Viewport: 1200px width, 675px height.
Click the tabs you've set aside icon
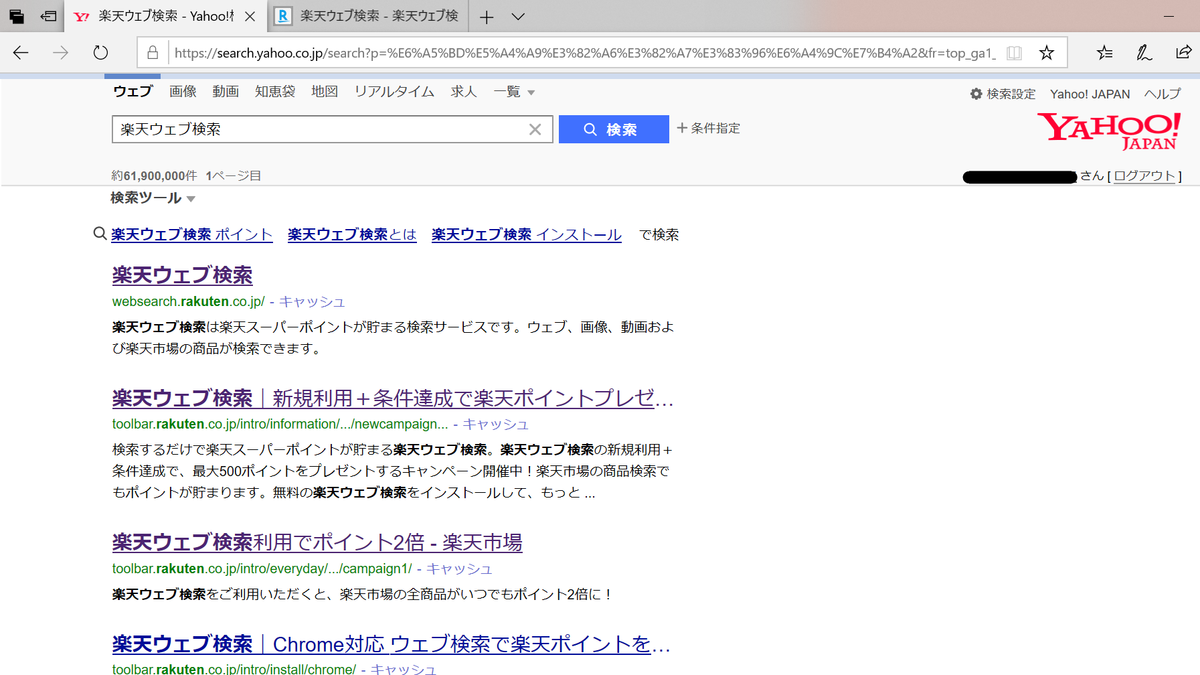tap(17, 17)
